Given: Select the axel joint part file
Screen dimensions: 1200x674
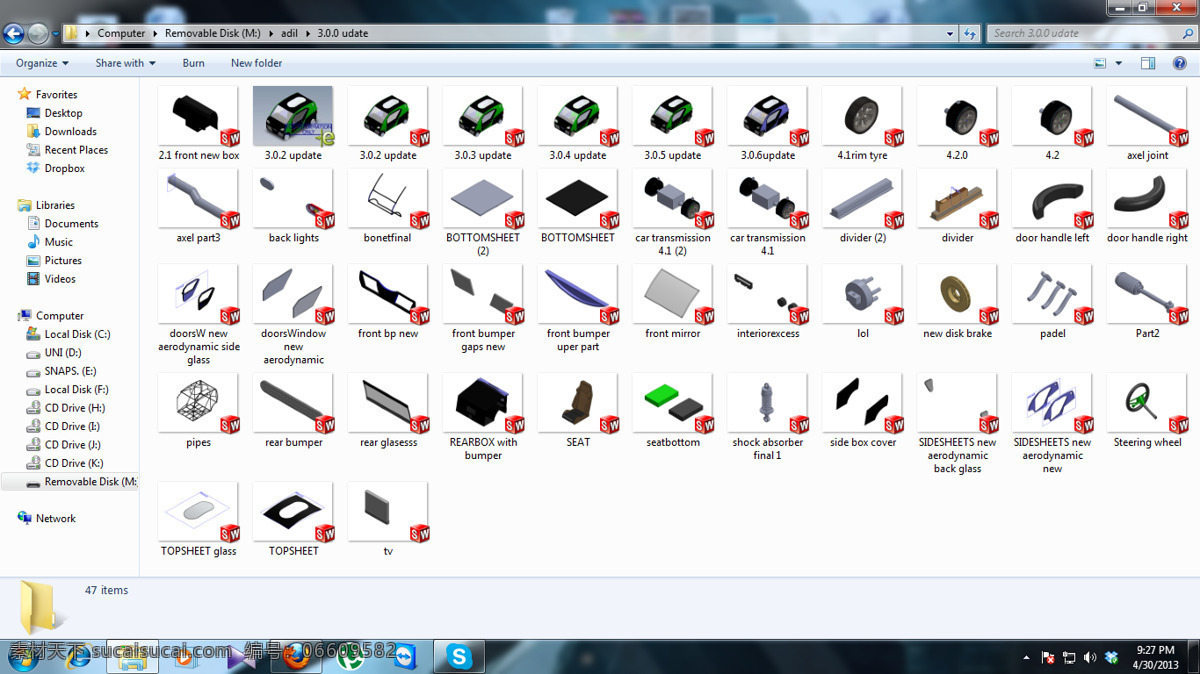Looking at the screenshot, I should [1147, 124].
